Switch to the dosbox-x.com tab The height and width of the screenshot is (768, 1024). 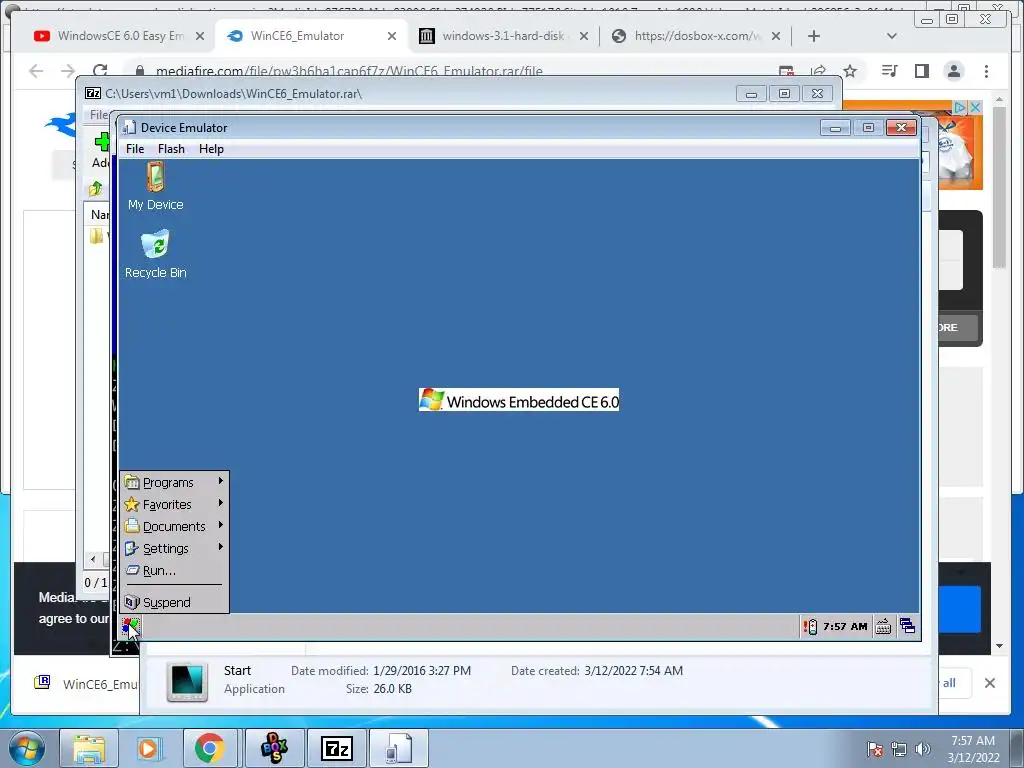coord(697,36)
